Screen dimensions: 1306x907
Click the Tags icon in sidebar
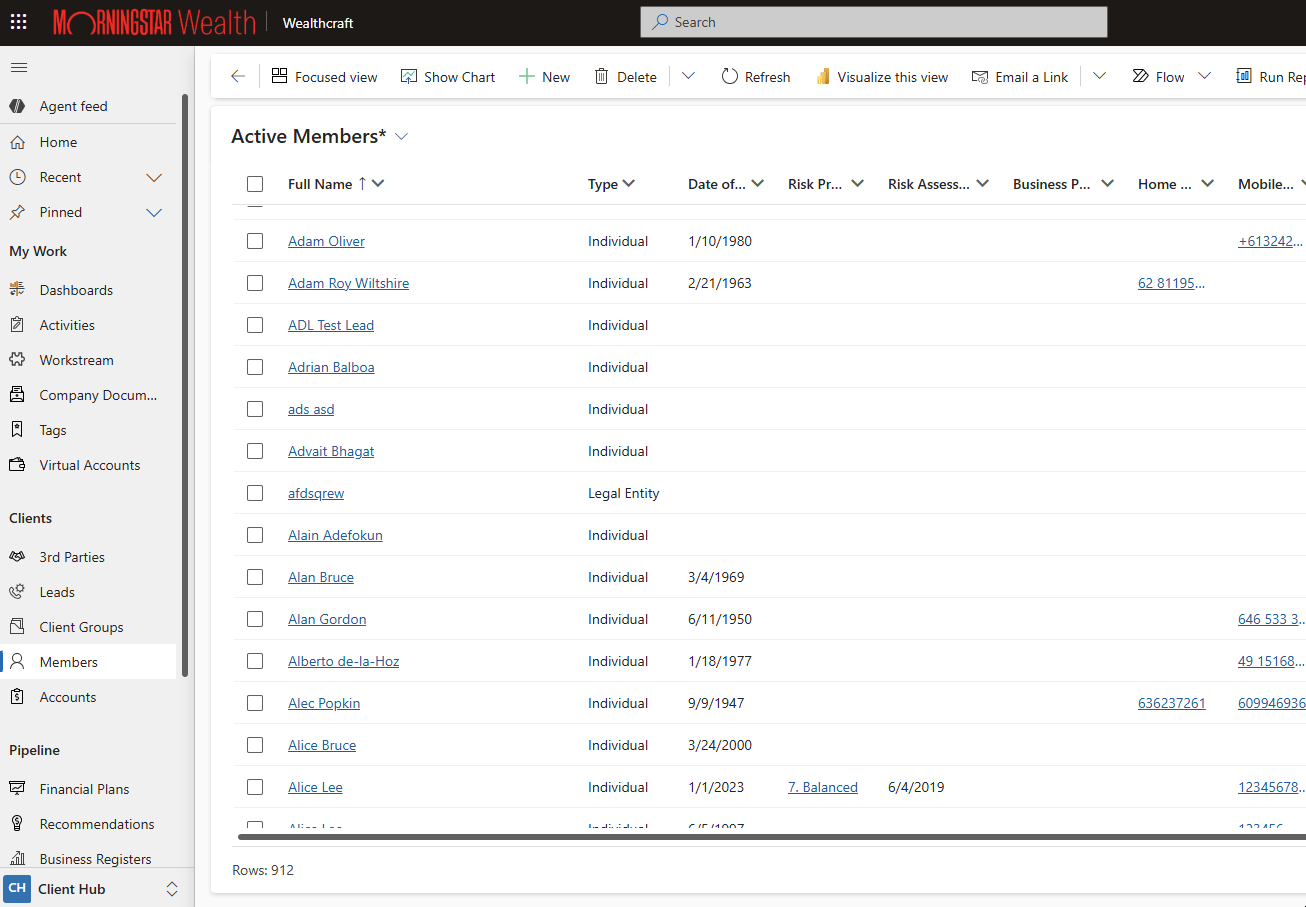[x=17, y=430]
